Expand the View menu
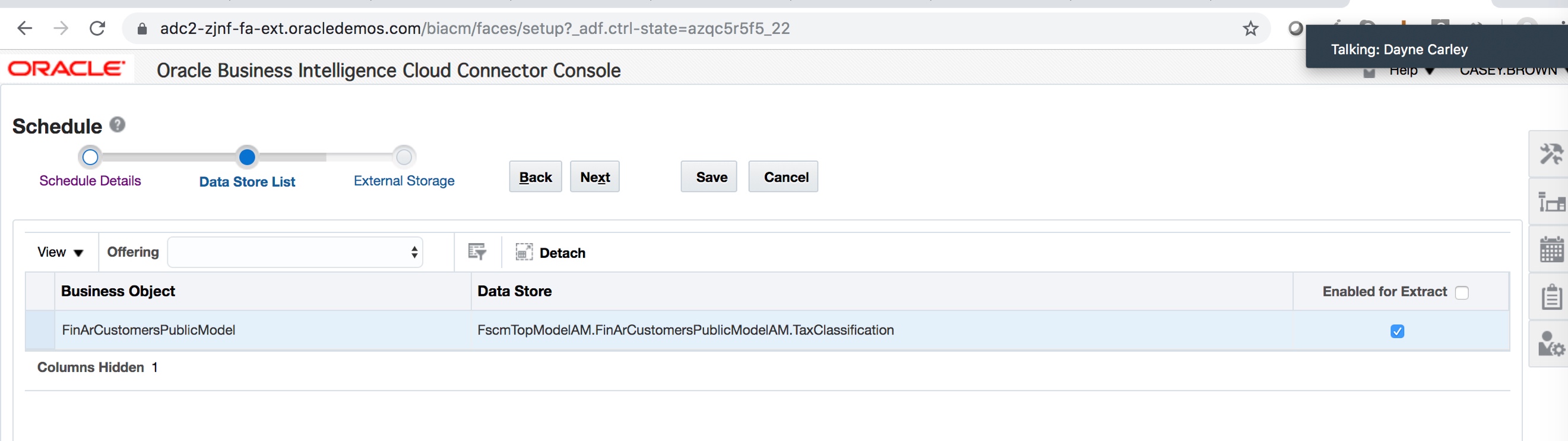The width and height of the screenshot is (1568, 441). click(x=59, y=252)
